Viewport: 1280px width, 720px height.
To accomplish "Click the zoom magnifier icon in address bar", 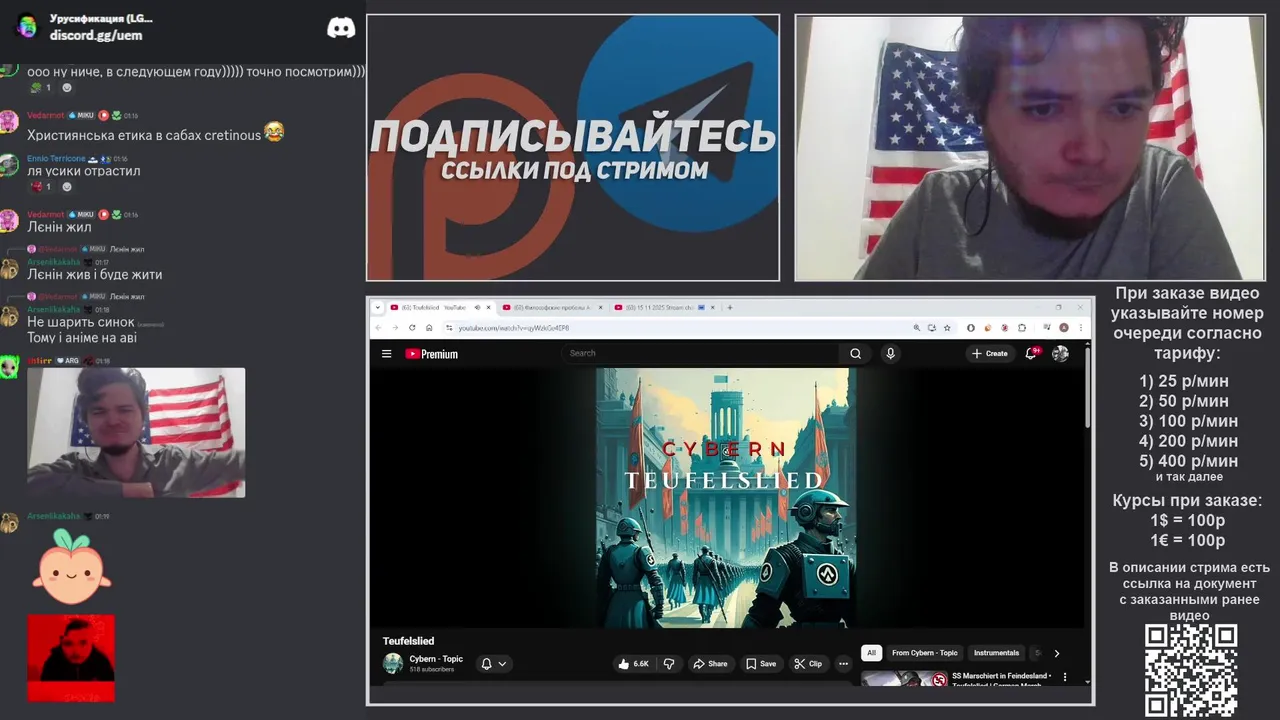I will tap(916, 327).
